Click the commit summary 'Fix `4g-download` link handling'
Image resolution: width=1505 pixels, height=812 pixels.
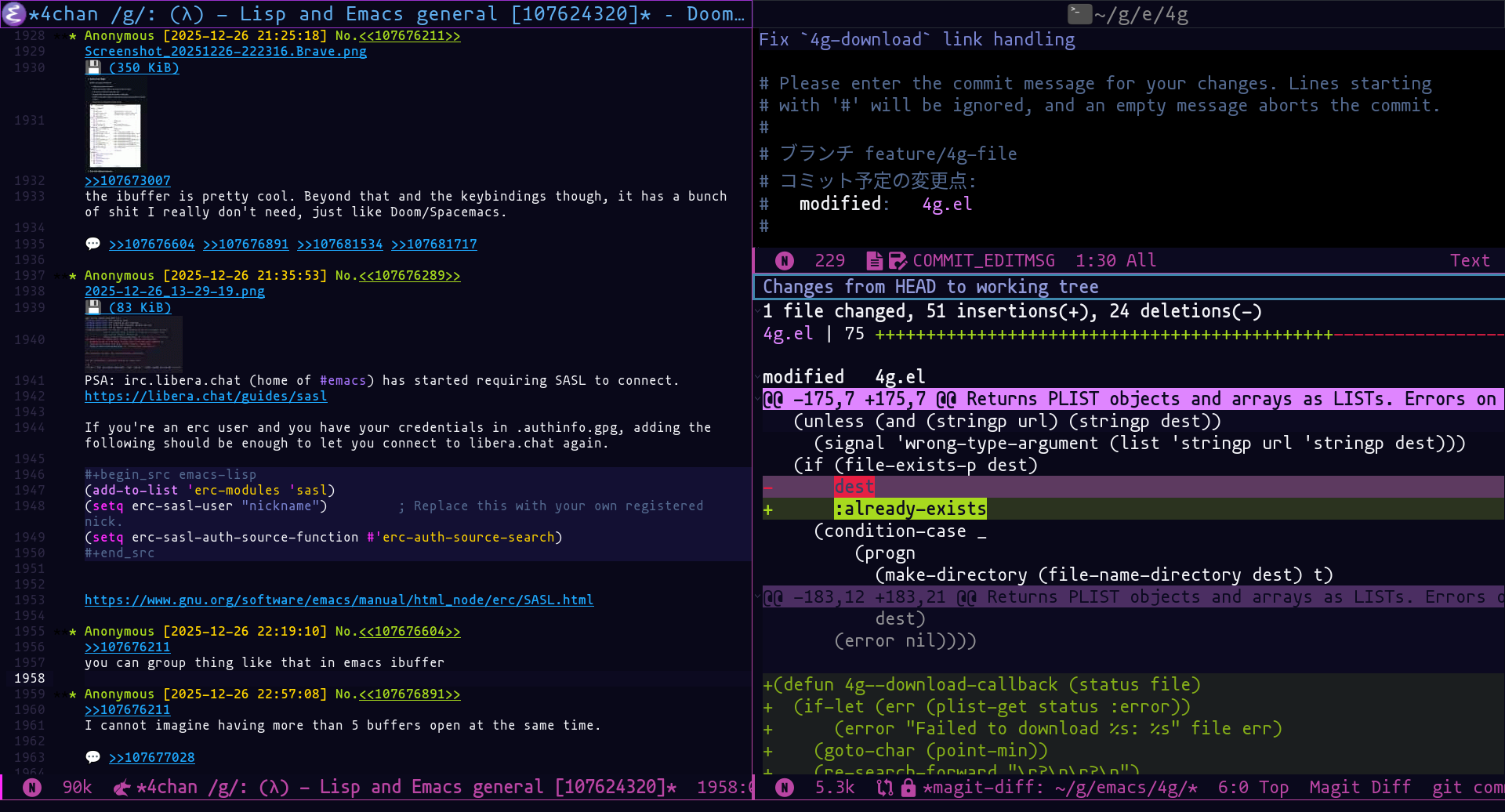[x=917, y=40]
